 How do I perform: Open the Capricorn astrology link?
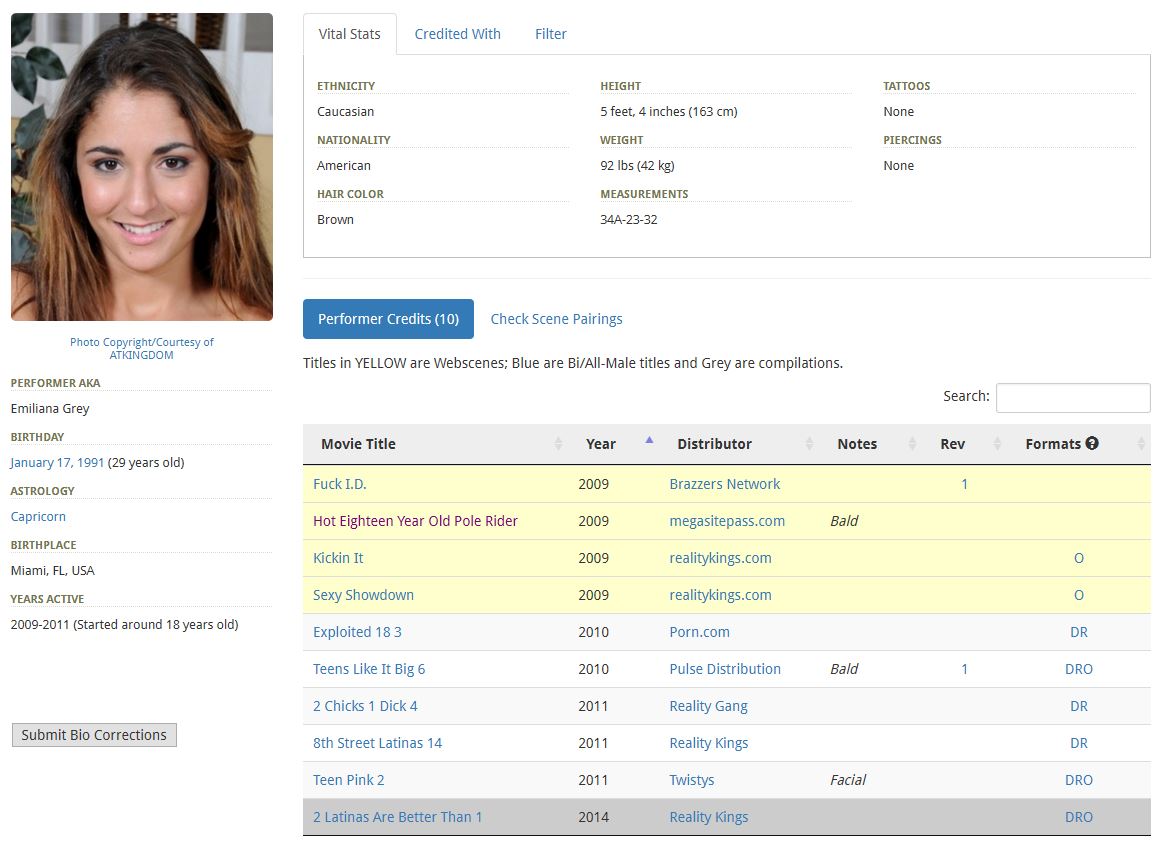38,517
